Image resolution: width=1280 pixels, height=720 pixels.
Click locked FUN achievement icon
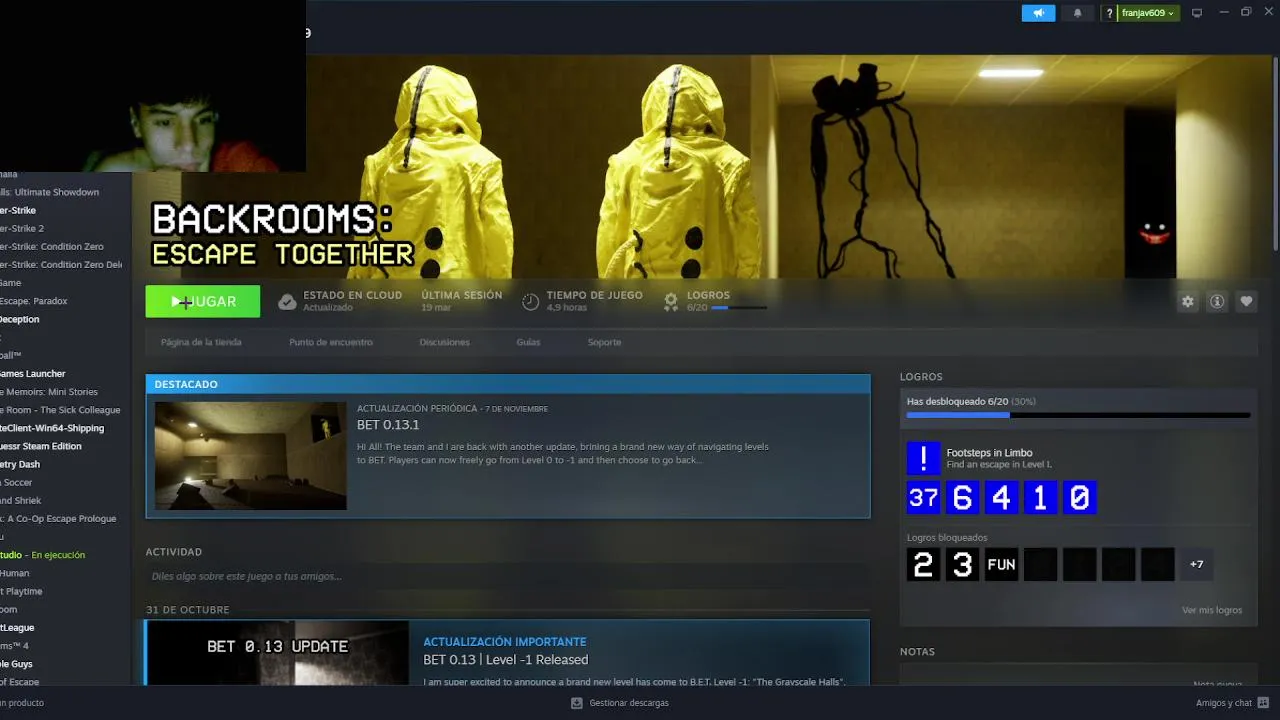pyautogui.click(x=1001, y=565)
